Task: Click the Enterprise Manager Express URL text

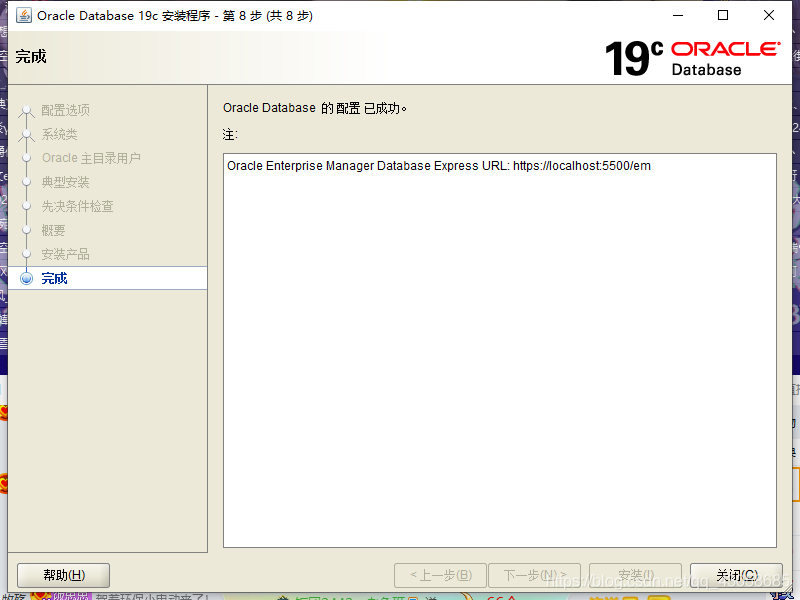Action: pos(439,166)
